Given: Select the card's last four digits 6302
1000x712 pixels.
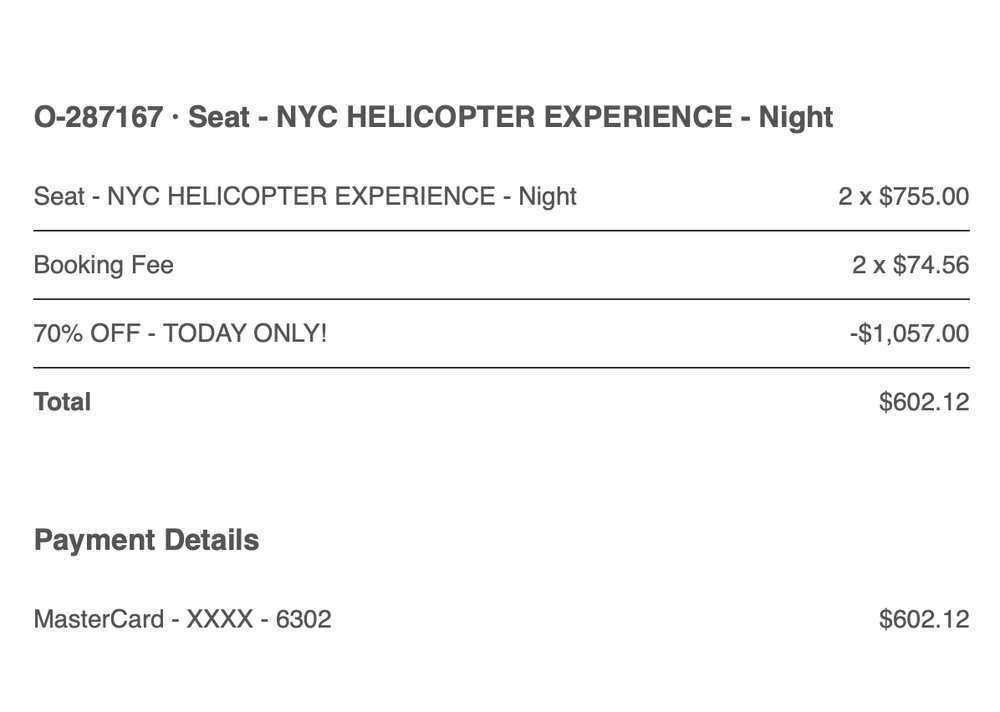Looking at the screenshot, I should click(x=303, y=619).
